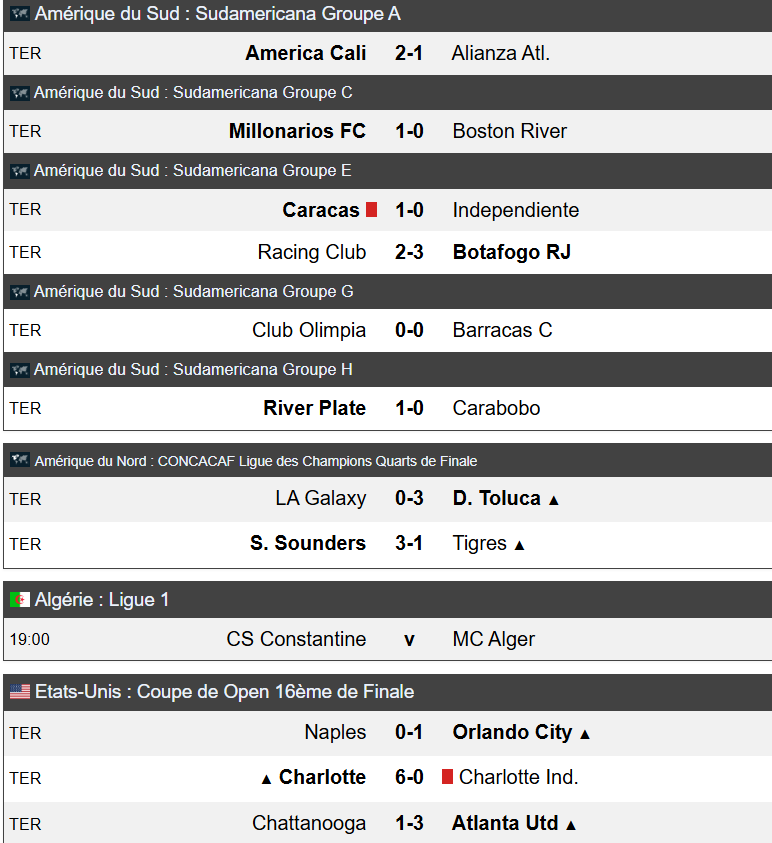The width and height of the screenshot is (772, 843).
Task: Click the qualified arrow next to D. Toluca
Action: (554, 500)
